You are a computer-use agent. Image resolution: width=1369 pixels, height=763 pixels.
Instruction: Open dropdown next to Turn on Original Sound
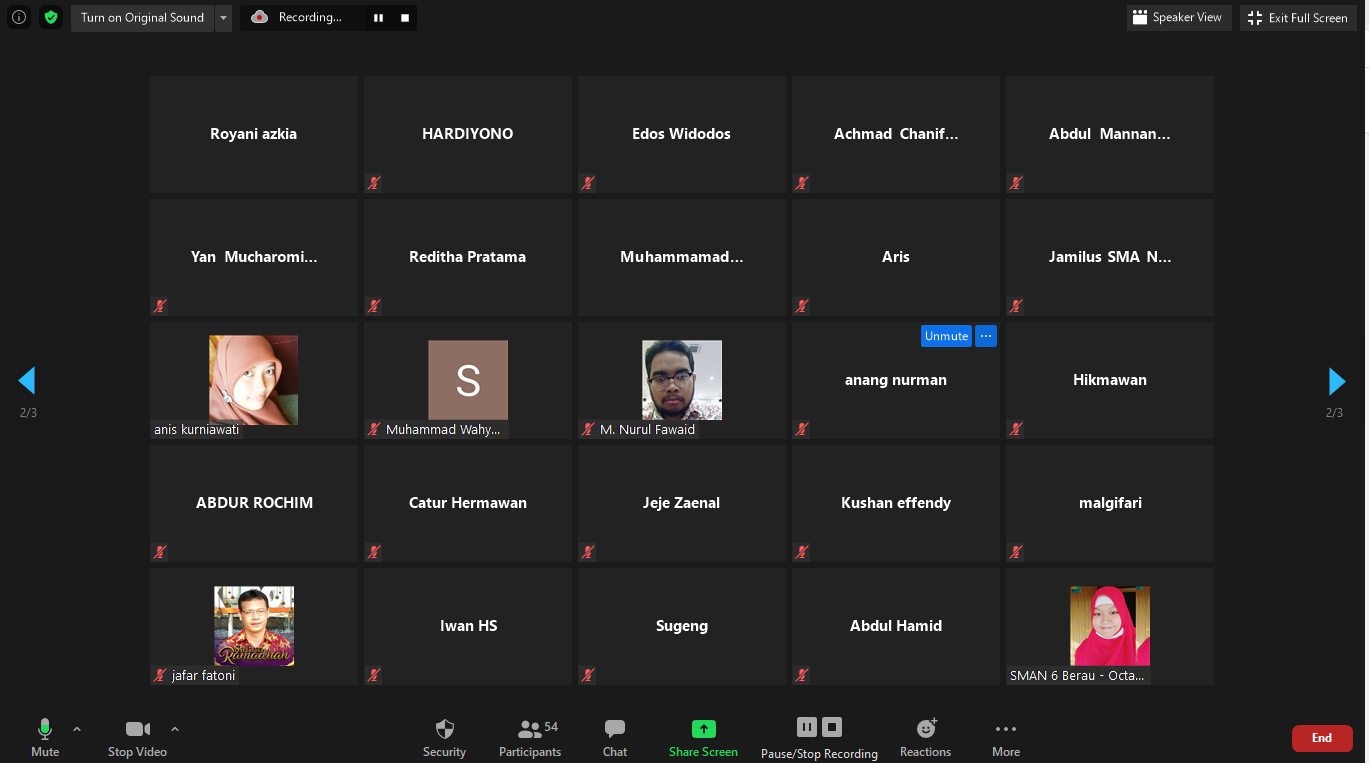pos(223,18)
